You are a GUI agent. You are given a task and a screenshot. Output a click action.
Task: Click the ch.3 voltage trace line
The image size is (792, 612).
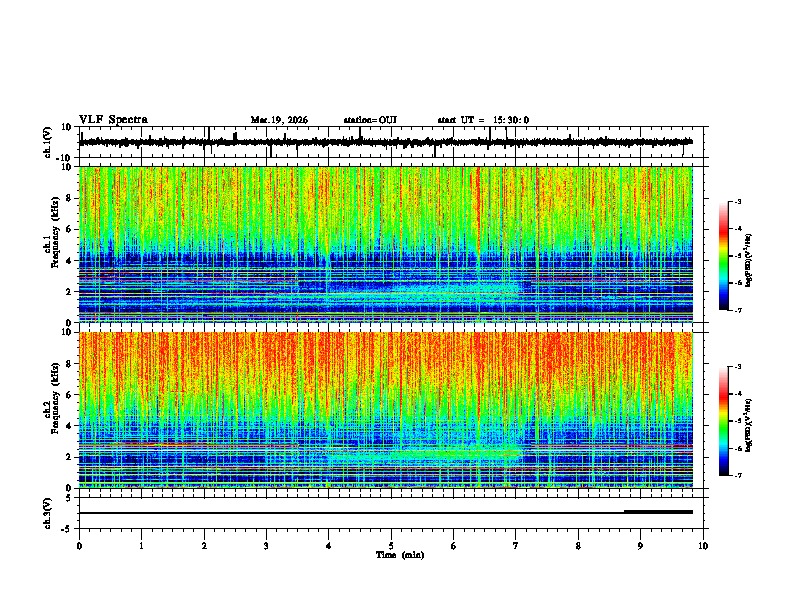[386, 513]
